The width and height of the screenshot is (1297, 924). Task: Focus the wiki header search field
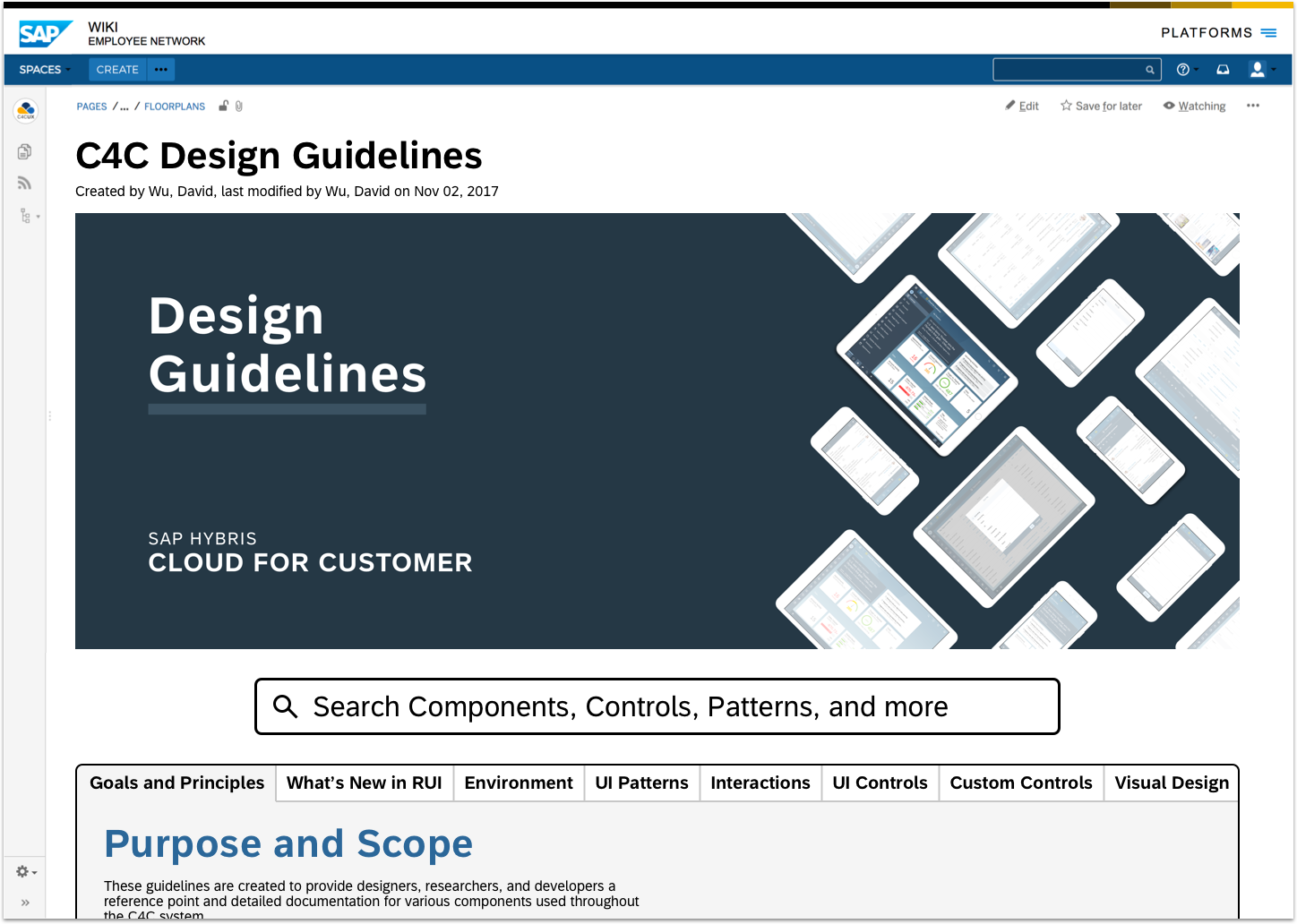pyautogui.click(x=1077, y=69)
